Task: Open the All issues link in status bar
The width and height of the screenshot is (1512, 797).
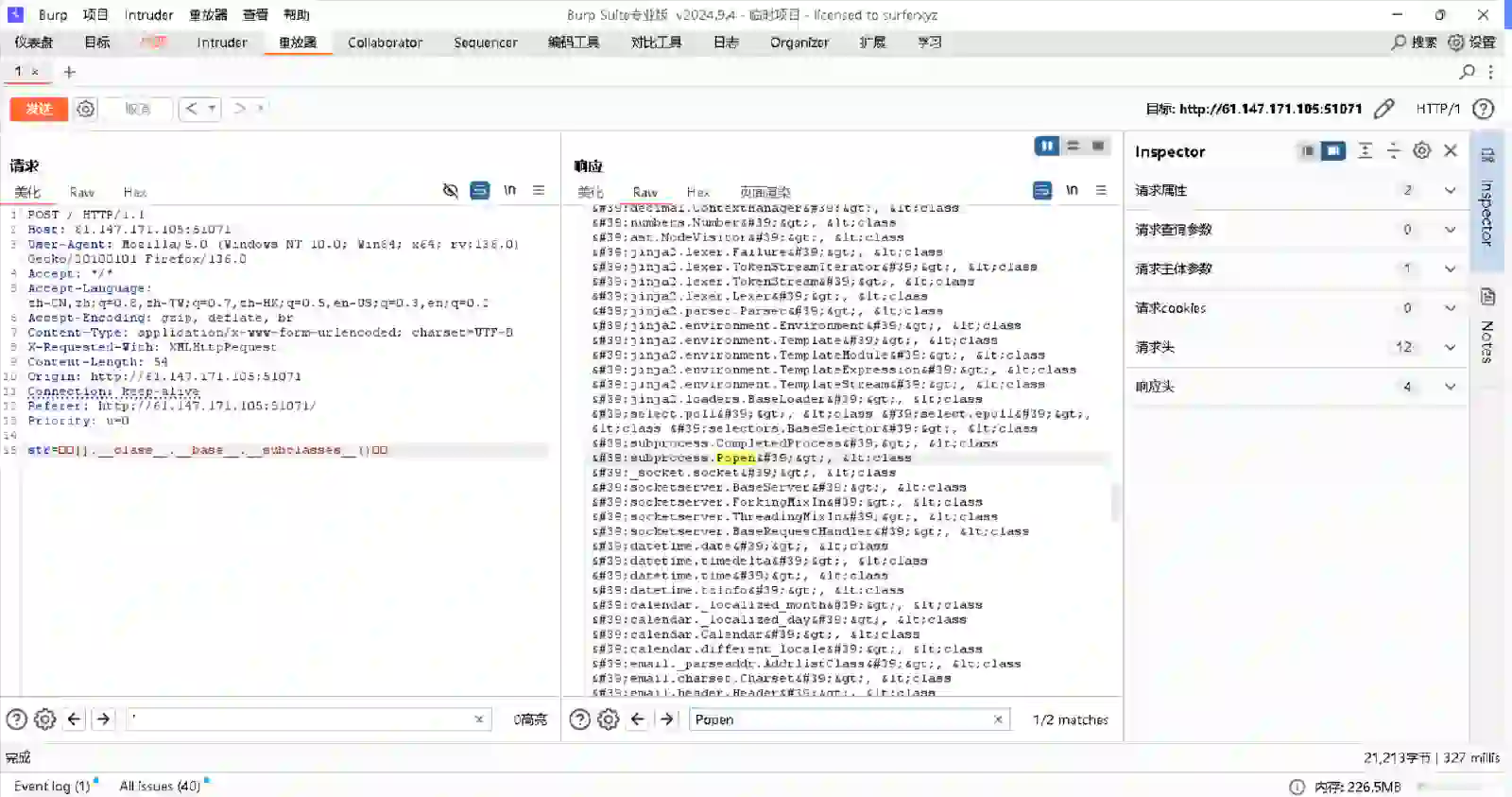Action: coord(160,786)
